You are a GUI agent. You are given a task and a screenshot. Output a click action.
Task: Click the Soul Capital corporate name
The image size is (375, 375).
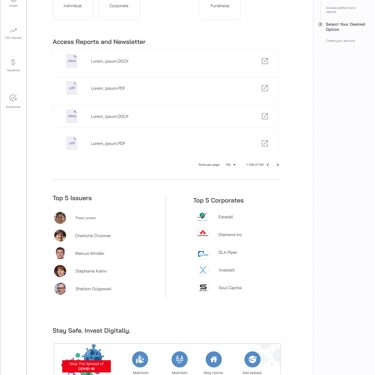(230, 288)
